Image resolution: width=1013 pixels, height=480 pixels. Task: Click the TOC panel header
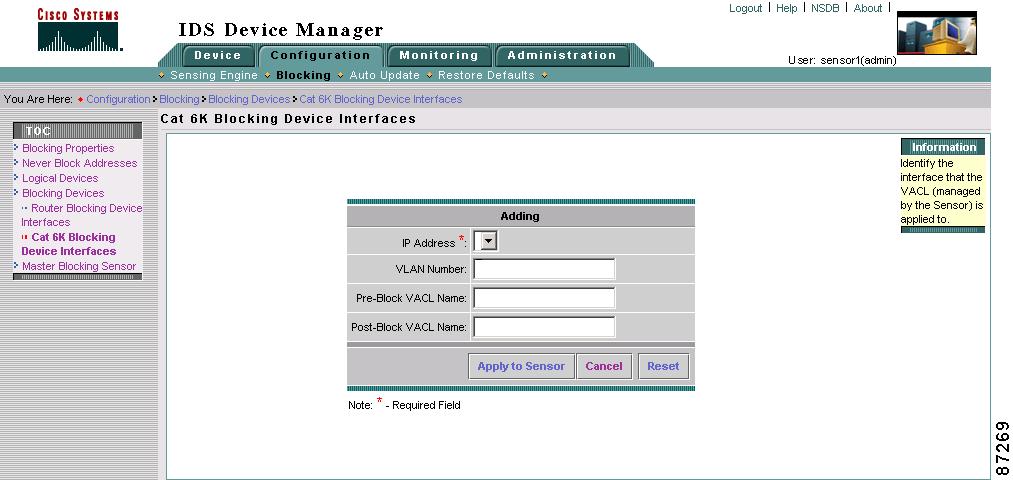click(x=78, y=130)
